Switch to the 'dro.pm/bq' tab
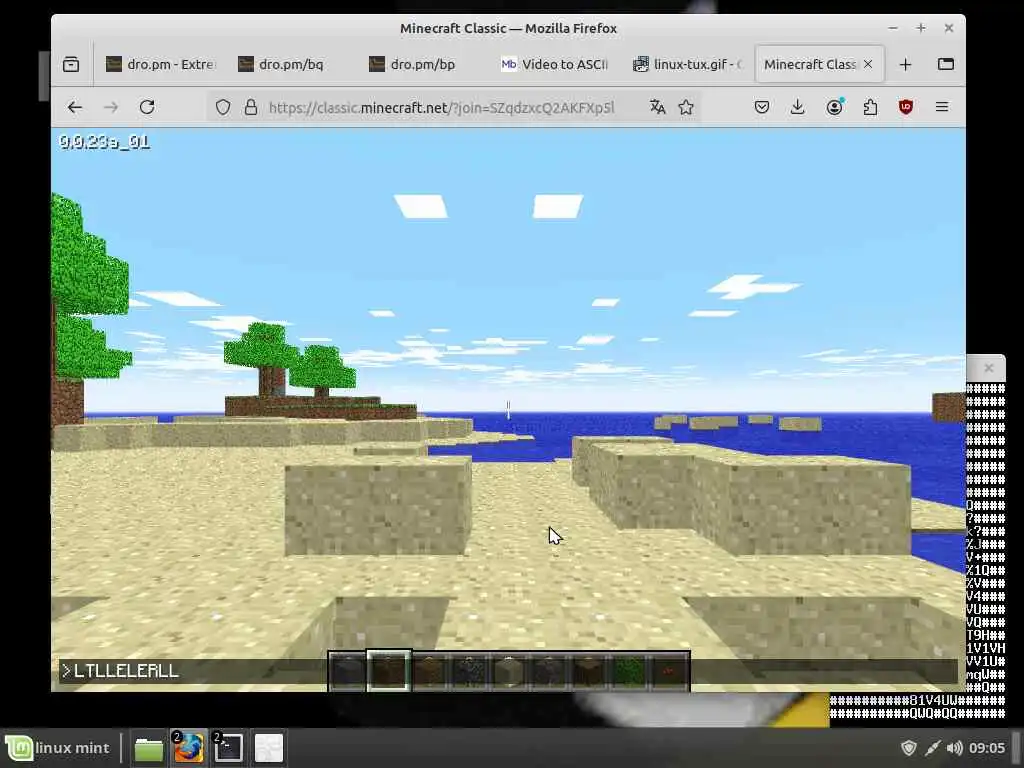 [291, 64]
